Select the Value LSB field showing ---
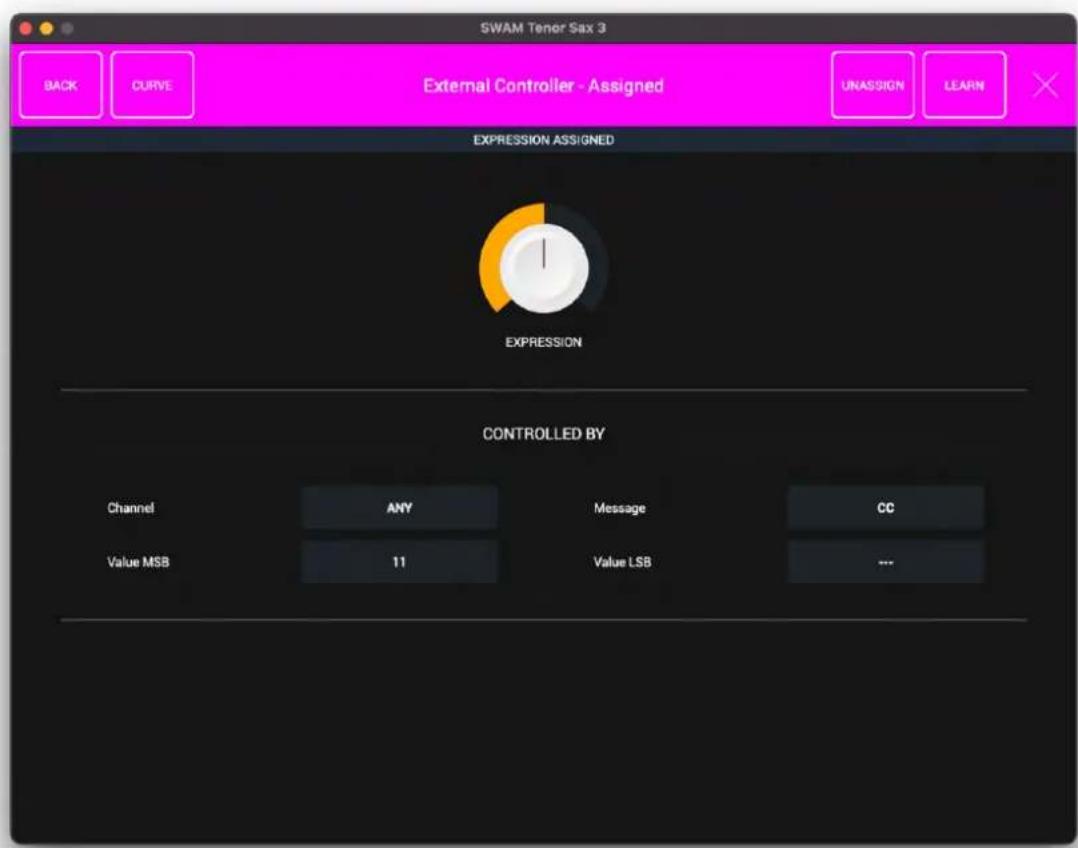 click(886, 562)
